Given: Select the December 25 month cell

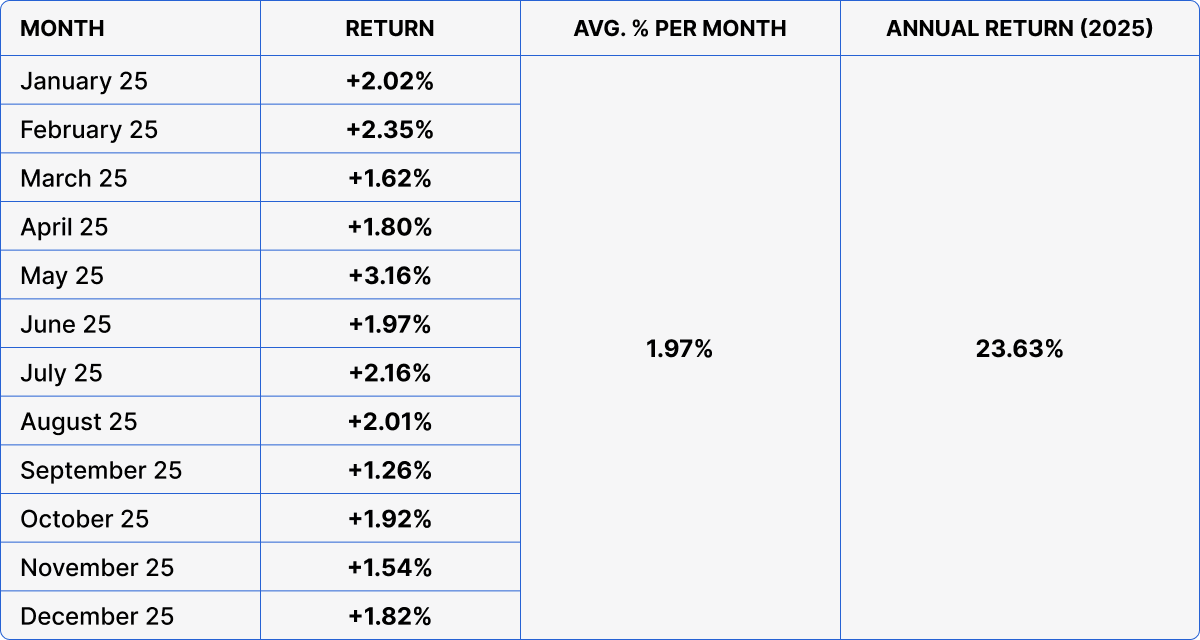Looking at the screenshot, I should coord(97,616).
